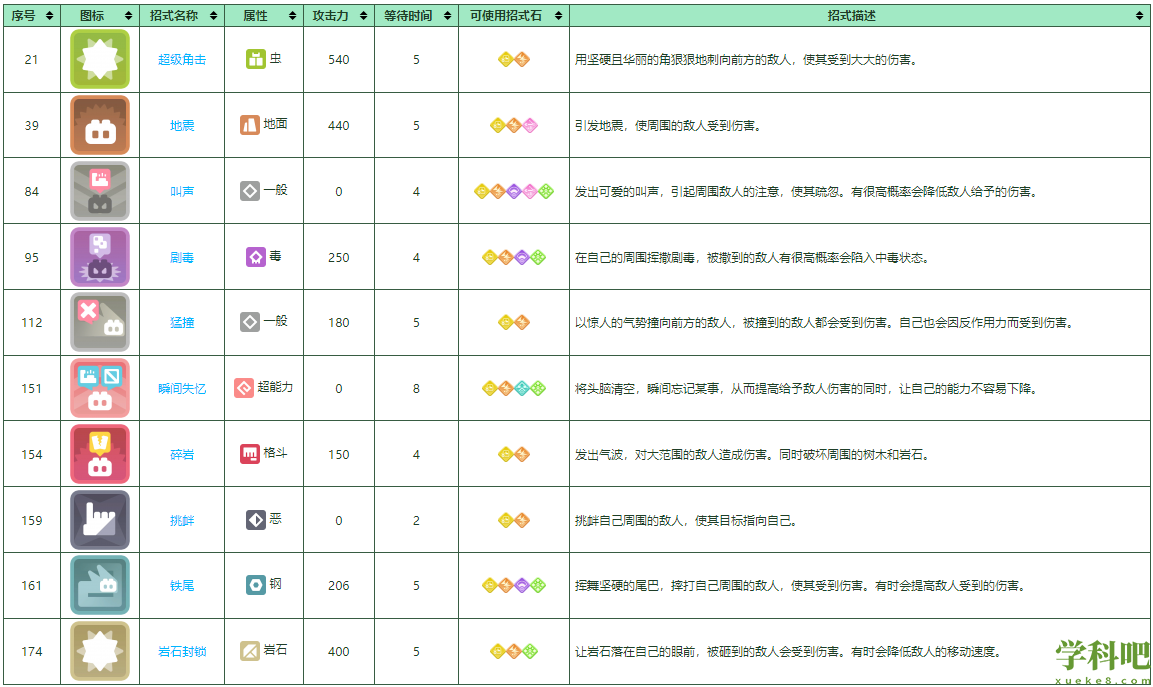Click wait time value 2

[x=416, y=521]
